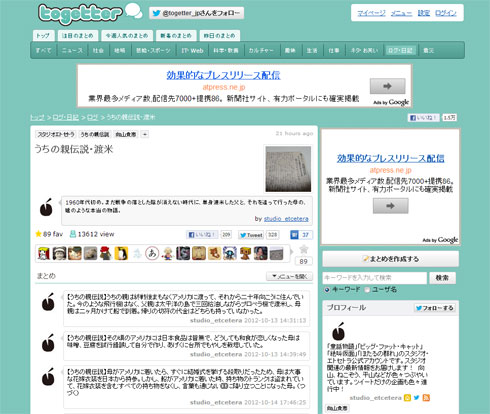
Task: Select the 社会 category
Action: (x=98, y=50)
